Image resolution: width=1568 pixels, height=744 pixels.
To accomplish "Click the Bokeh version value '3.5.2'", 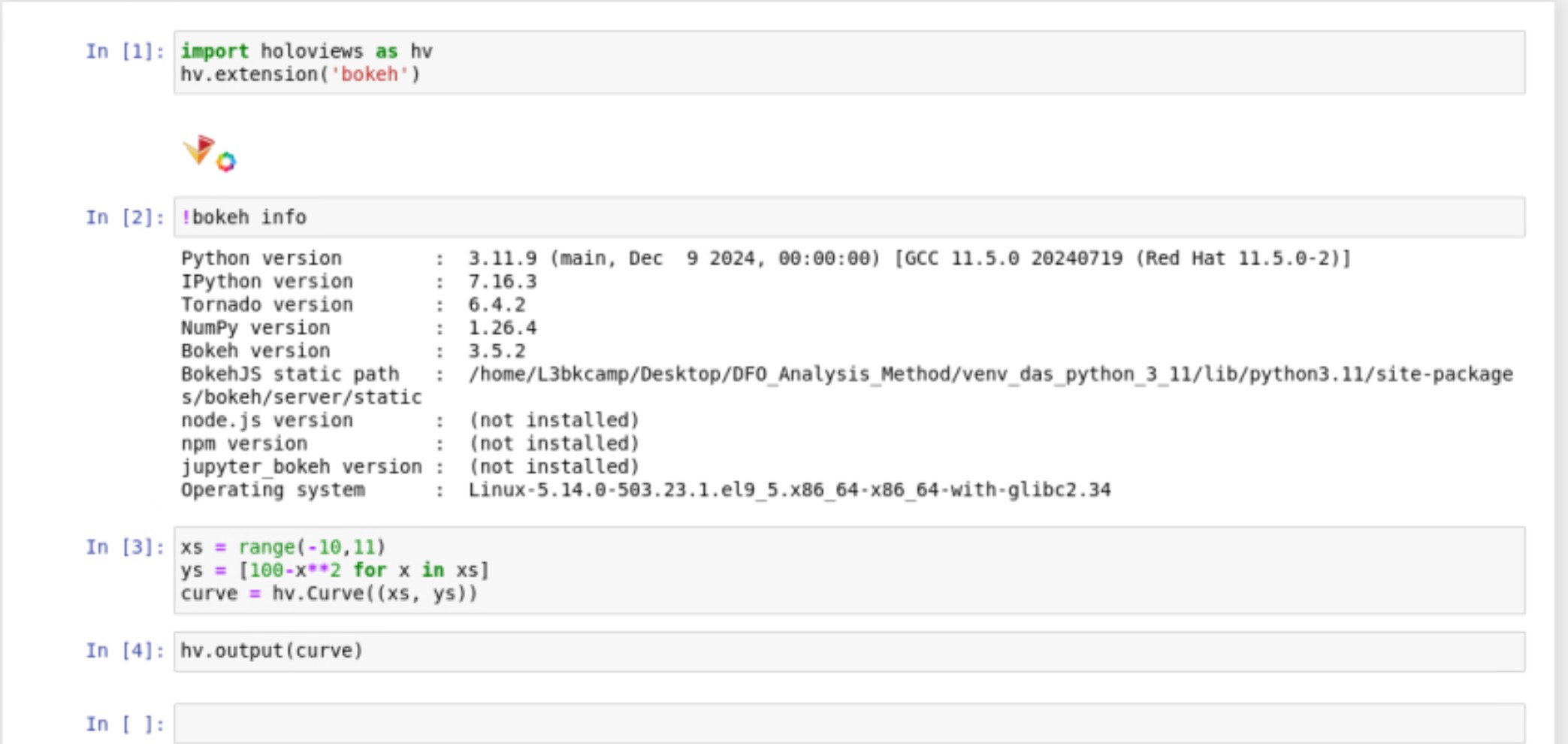I will point(497,351).
